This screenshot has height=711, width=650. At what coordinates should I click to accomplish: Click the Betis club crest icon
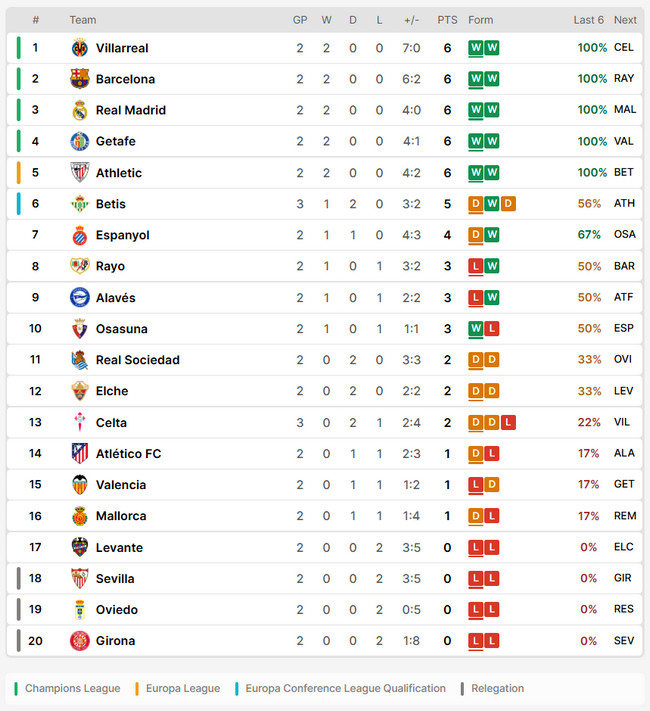pyautogui.click(x=80, y=204)
